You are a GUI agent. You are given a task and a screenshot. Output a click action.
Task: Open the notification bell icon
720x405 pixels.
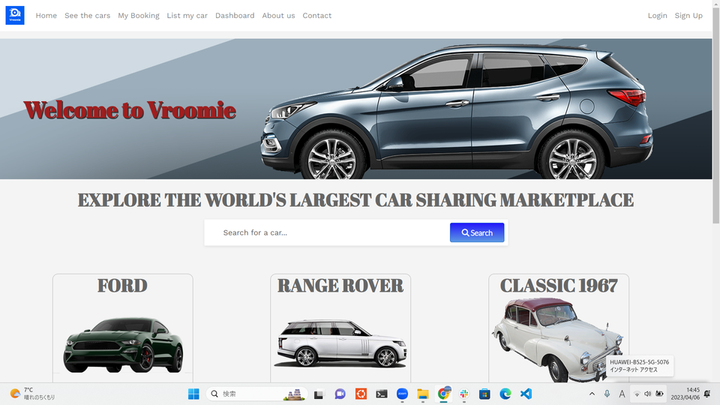[x=708, y=394]
